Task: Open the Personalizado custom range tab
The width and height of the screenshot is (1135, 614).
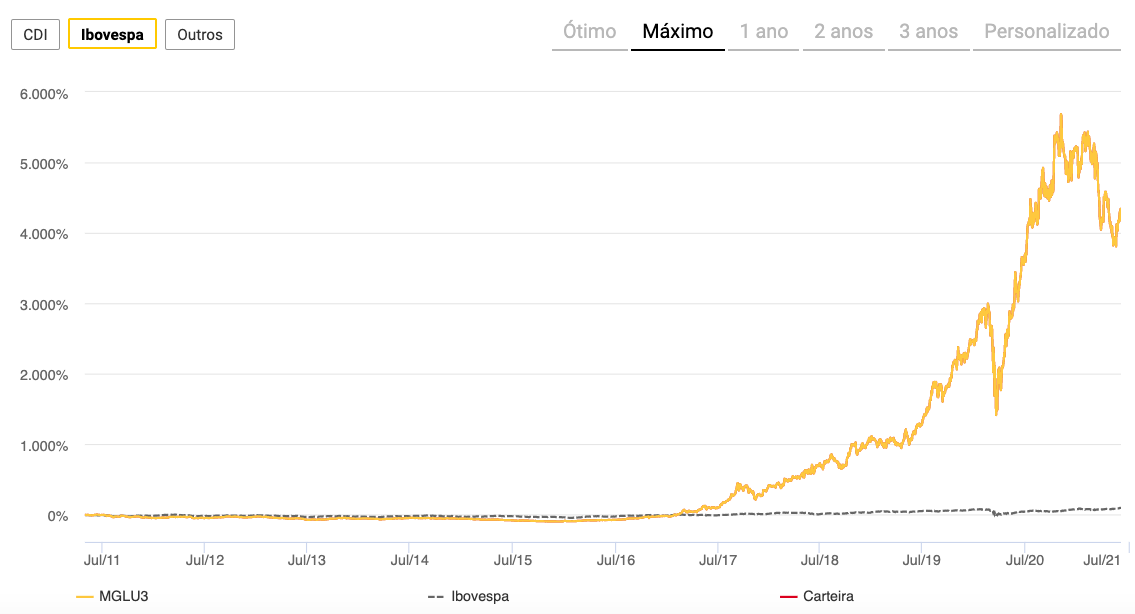Action: coord(1047,31)
